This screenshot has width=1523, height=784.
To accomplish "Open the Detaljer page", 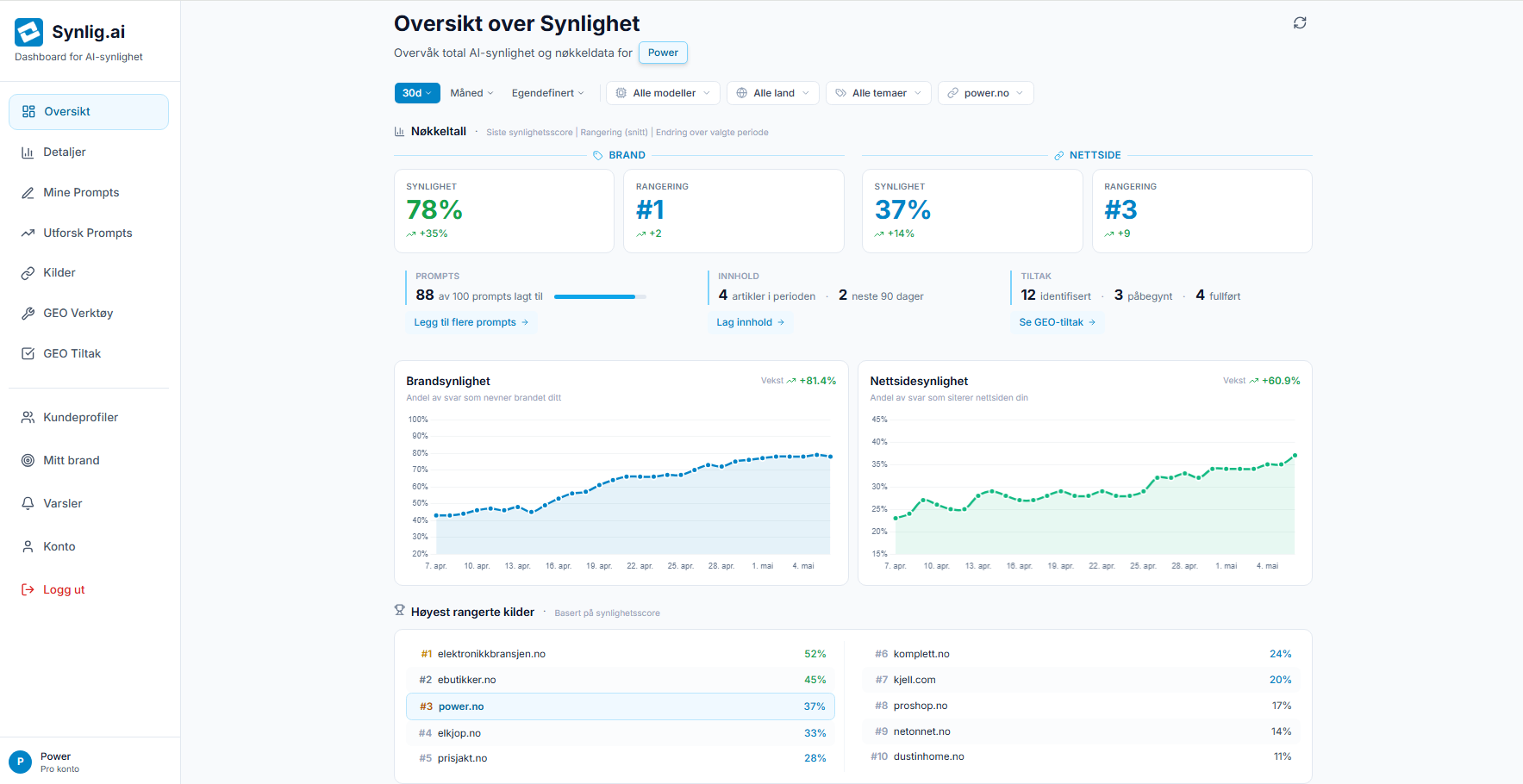I will coord(89,152).
